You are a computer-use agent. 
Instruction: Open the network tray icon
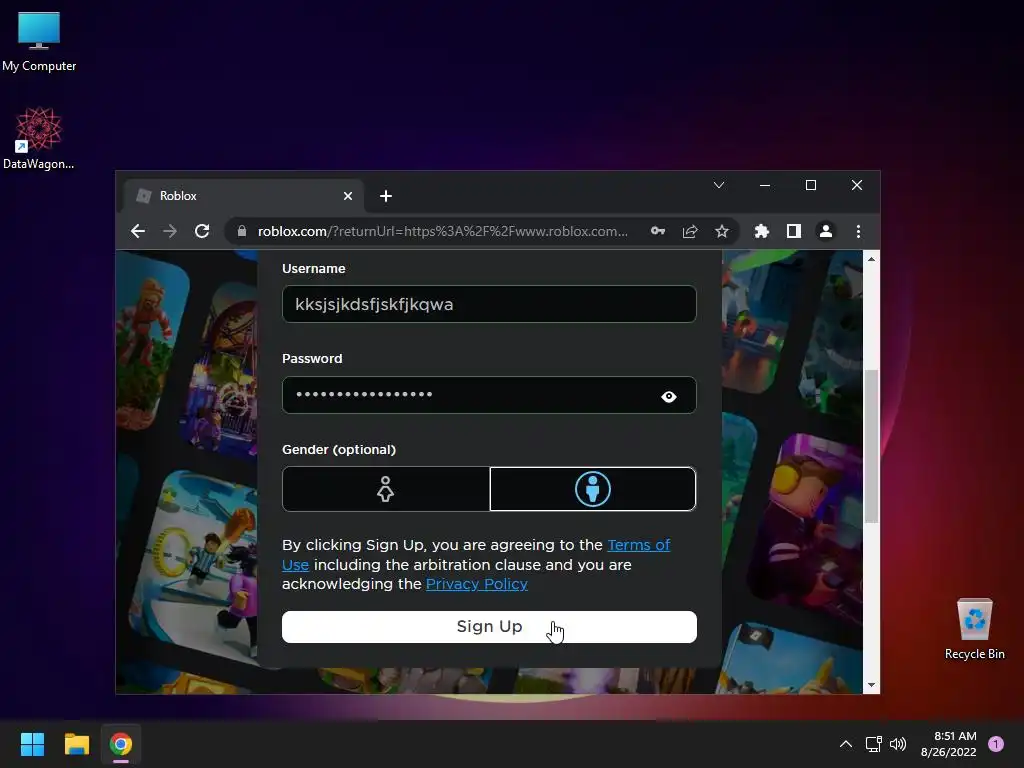coord(873,744)
